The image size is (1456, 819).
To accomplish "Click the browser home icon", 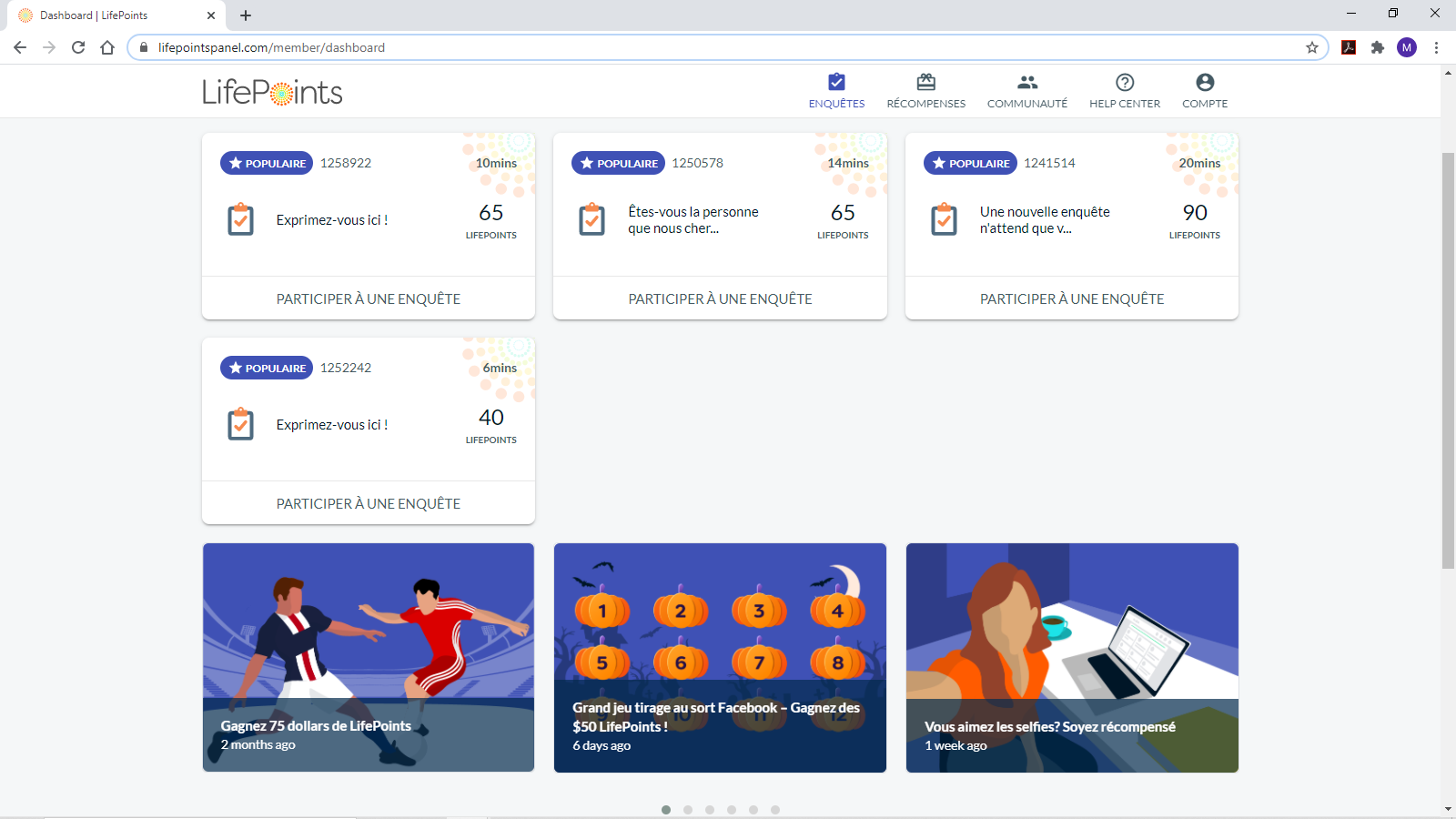I will tap(107, 47).
